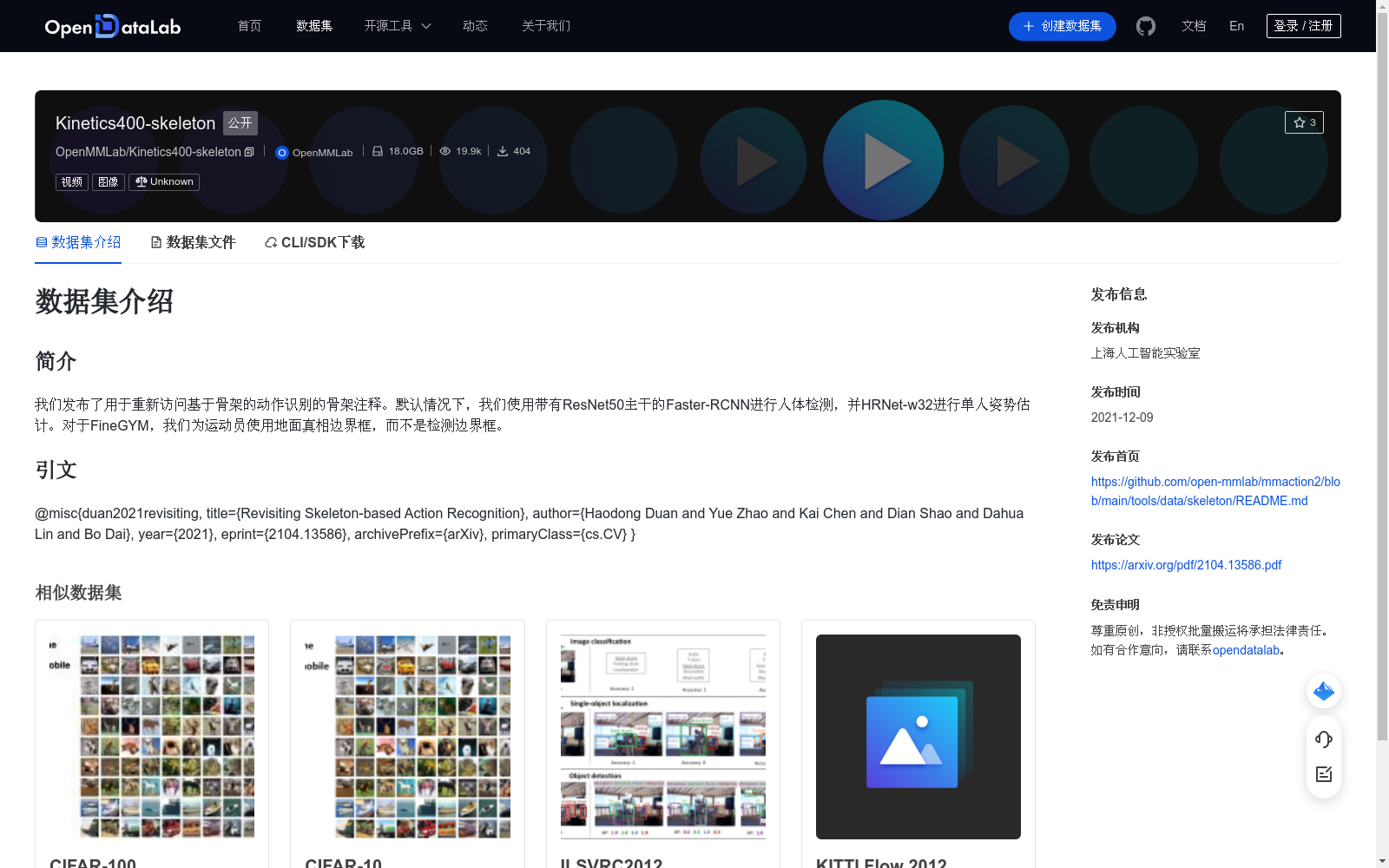The height and width of the screenshot is (868, 1389).
Task: Open 文档 documentation link
Action: [1194, 26]
